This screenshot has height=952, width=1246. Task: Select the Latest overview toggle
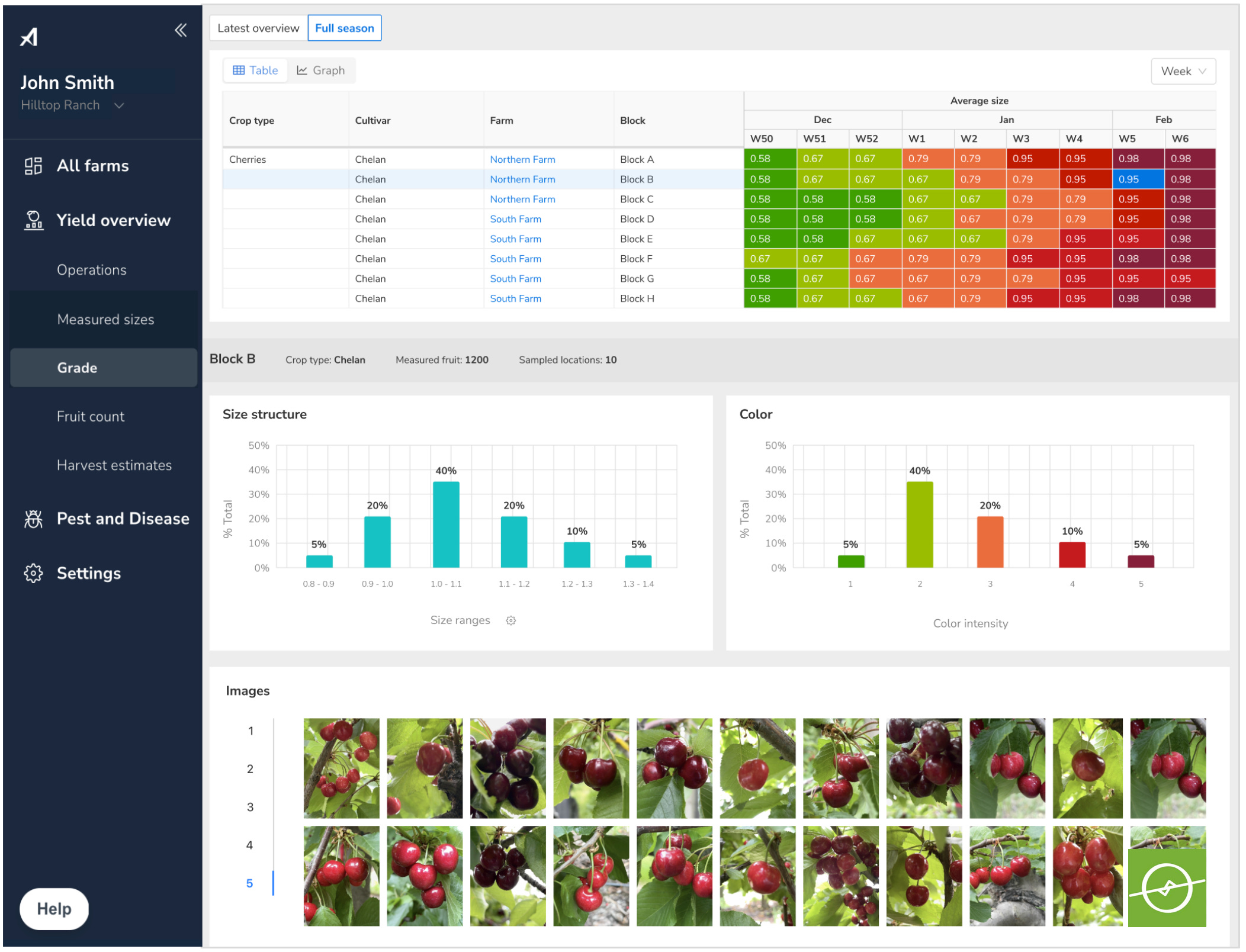pos(258,28)
